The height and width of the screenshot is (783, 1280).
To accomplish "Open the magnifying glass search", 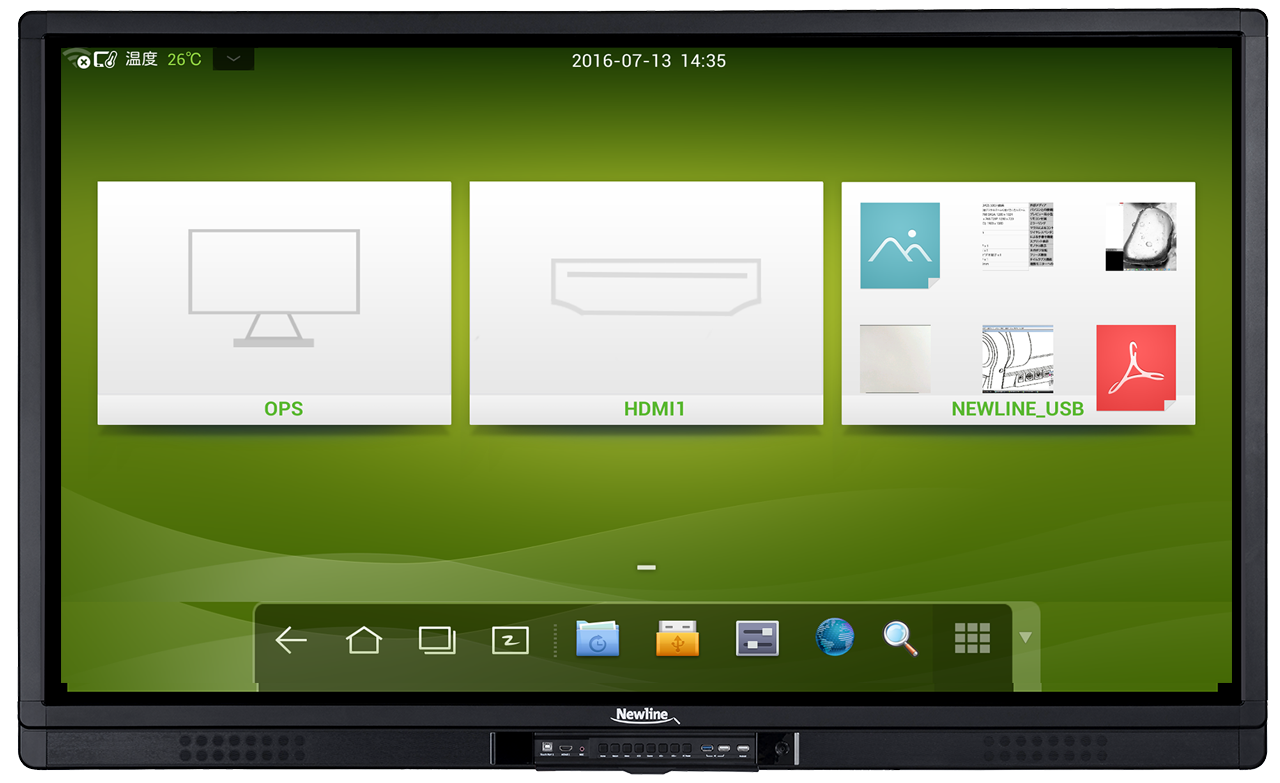I will tap(900, 639).
